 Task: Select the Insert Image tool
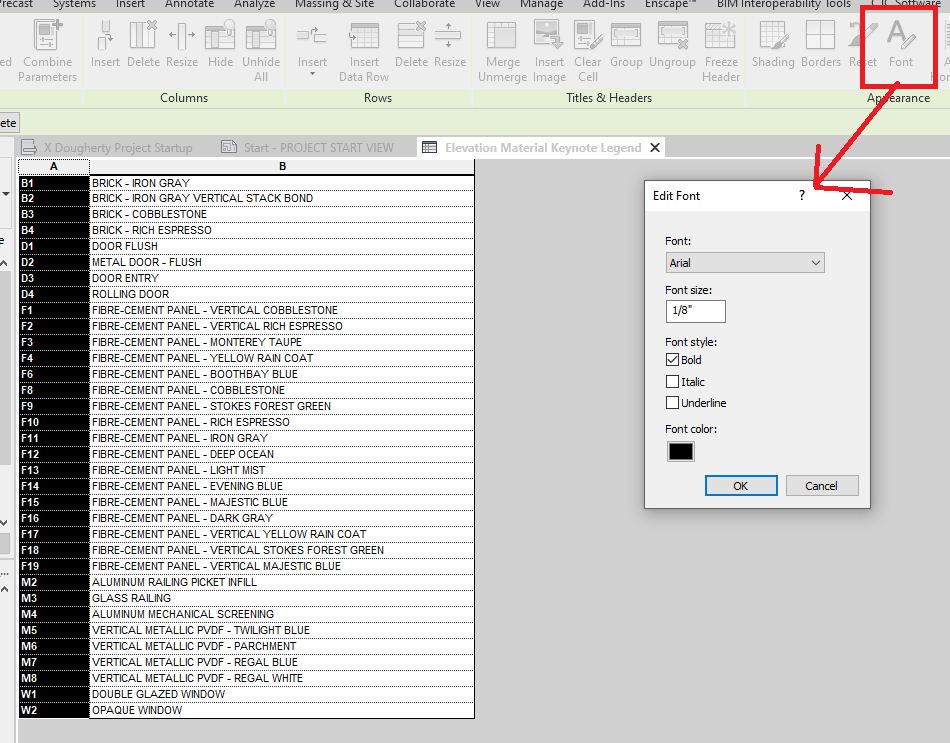548,47
